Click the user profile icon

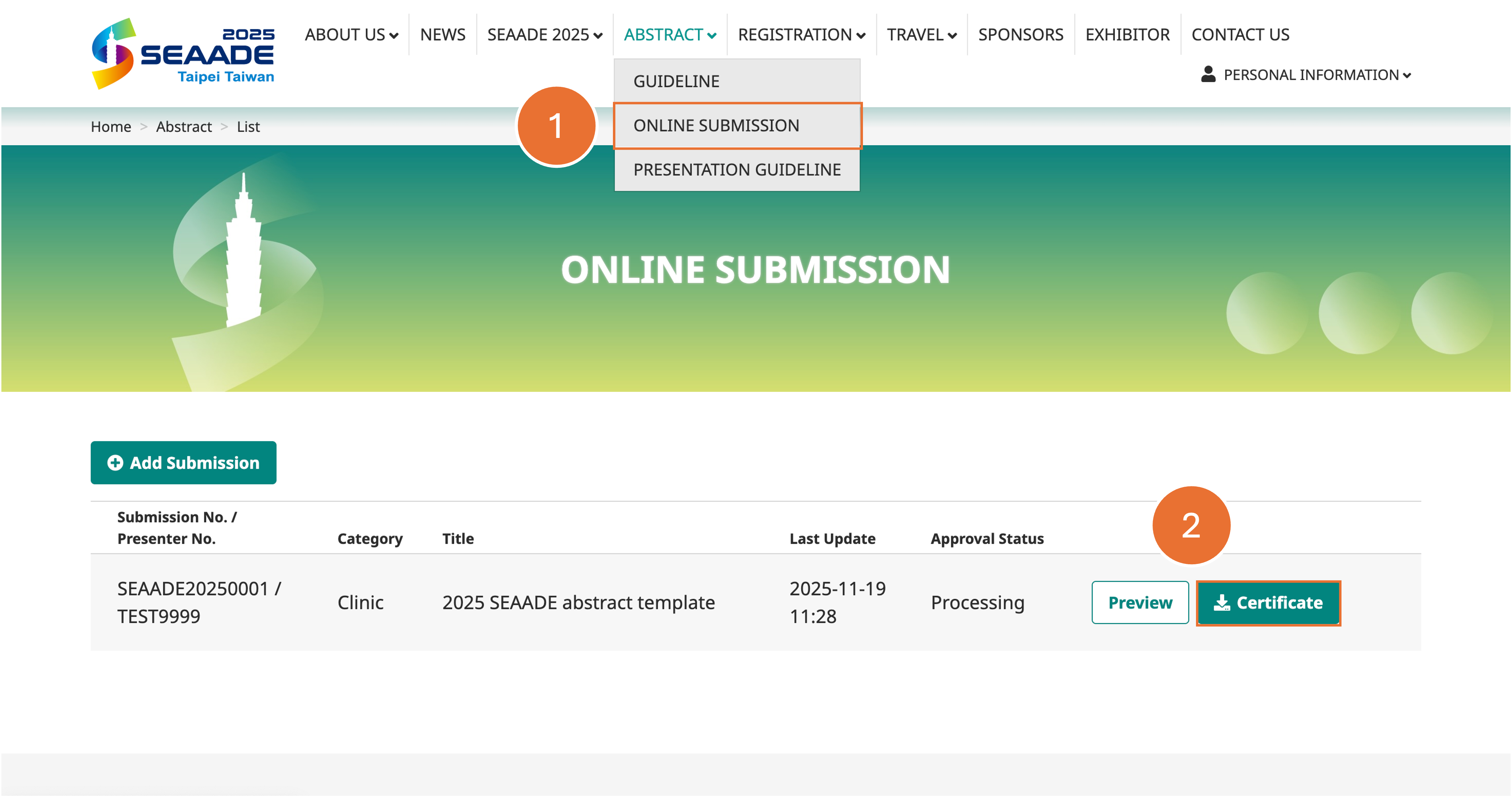click(1208, 75)
